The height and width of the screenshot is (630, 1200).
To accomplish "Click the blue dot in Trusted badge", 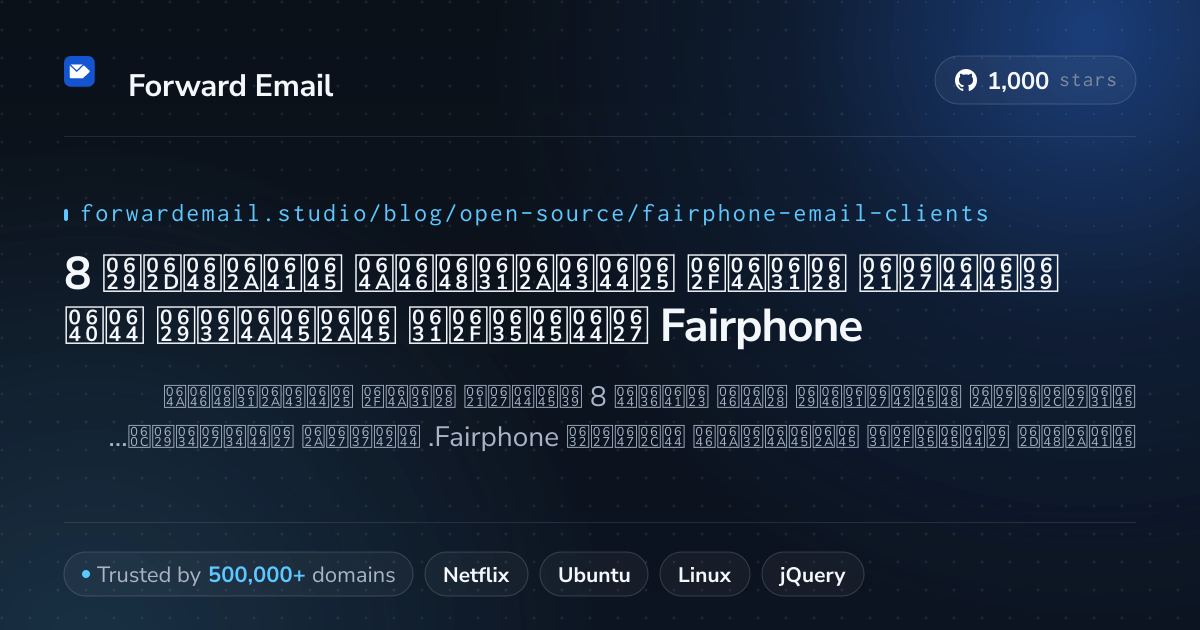I will pyautogui.click(x=86, y=574).
